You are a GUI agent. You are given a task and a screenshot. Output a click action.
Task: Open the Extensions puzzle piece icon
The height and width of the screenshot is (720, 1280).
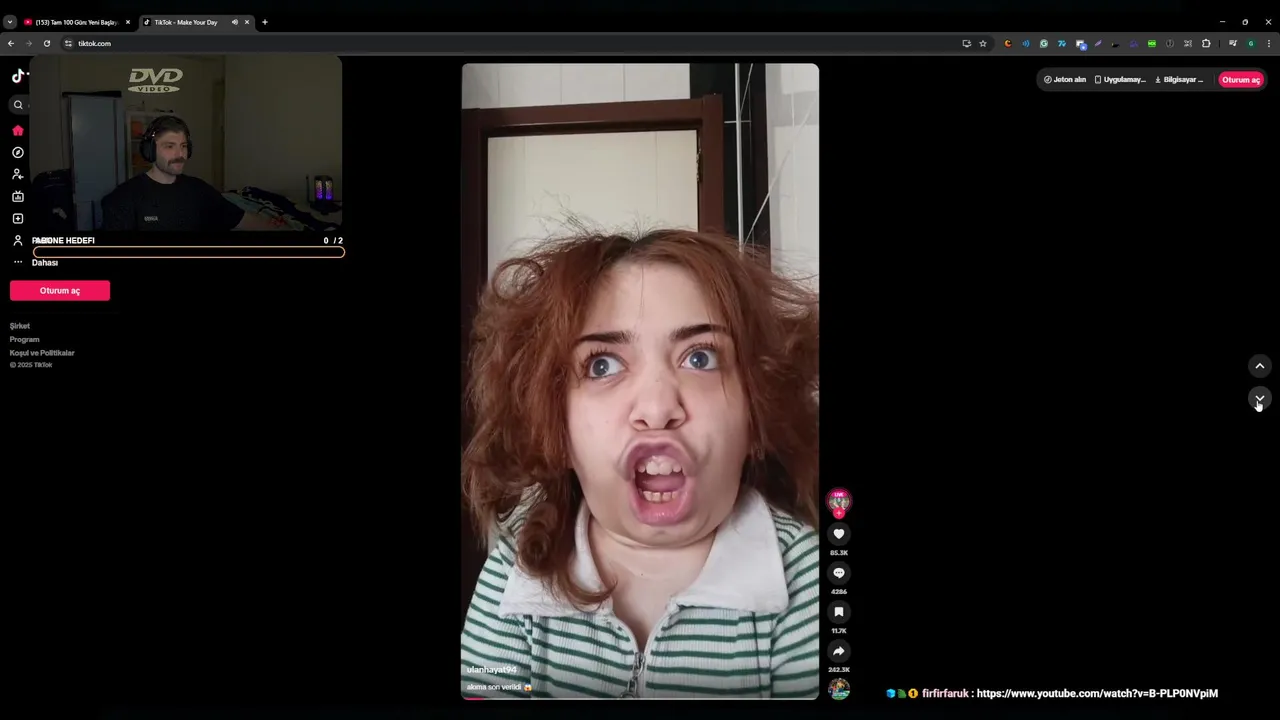(x=1206, y=44)
